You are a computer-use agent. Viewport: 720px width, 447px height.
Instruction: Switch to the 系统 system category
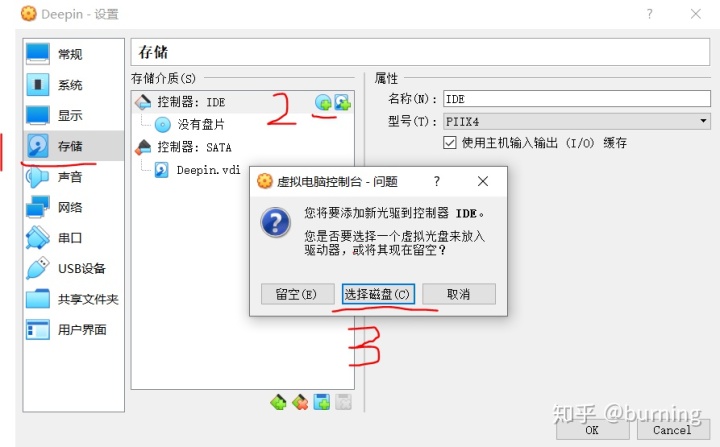(73, 85)
